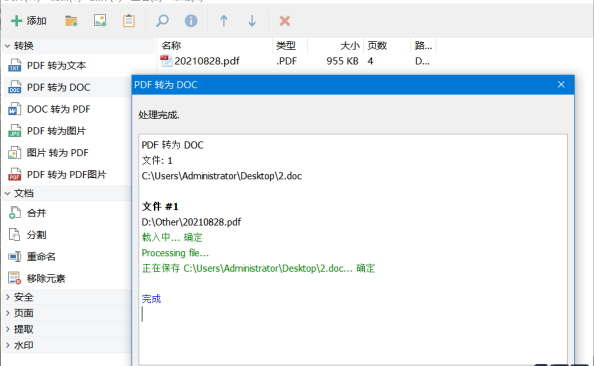Click the 文件 #1 heading in the log
This screenshot has width=594, height=366.
point(160,206)
